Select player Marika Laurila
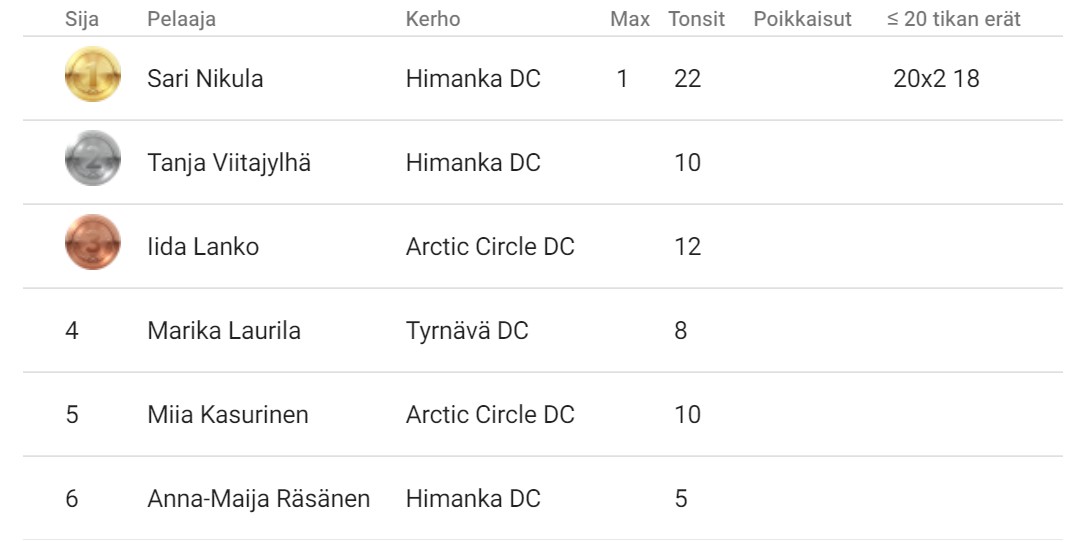Screen dimensions: 1071x542 point(224,330)
